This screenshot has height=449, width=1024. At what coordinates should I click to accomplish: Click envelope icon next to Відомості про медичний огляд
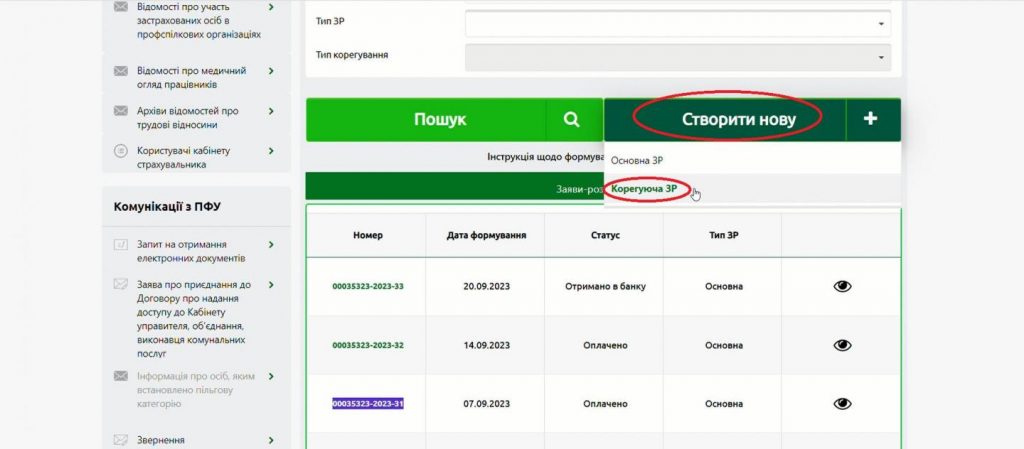(121, 72)
